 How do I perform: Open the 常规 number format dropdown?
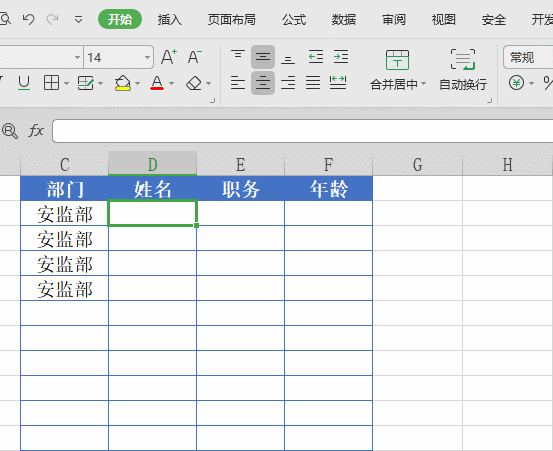click(528, 57)
